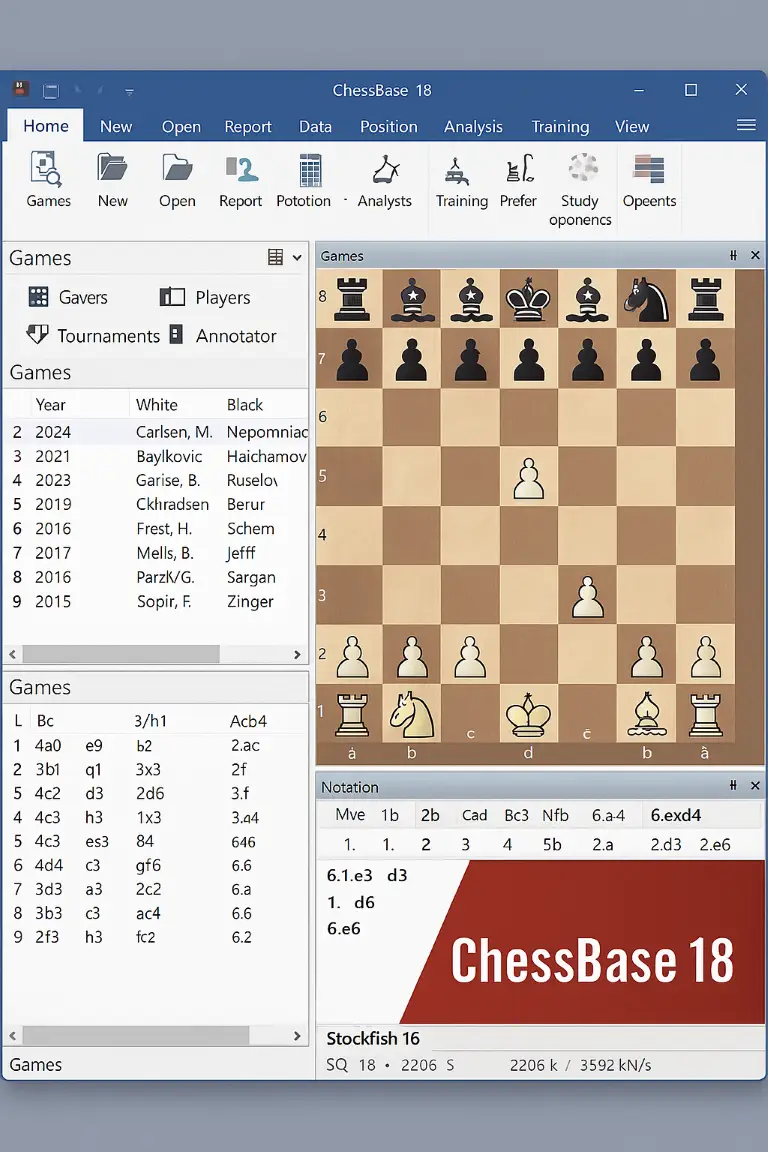Close the Notation panel
768x1152 pixels.
tap(755, 785)
